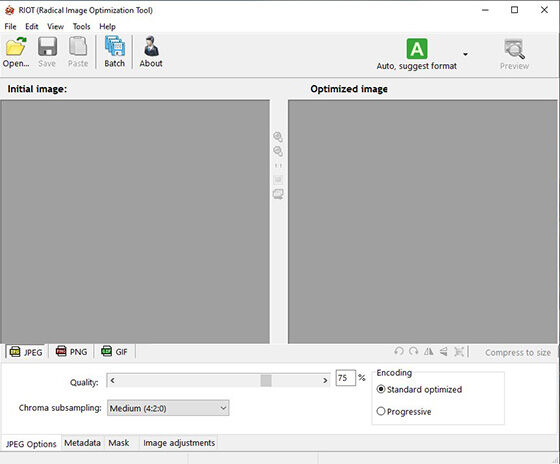
Task: Select Standard optimized encoding
Action: pos(419,389)
